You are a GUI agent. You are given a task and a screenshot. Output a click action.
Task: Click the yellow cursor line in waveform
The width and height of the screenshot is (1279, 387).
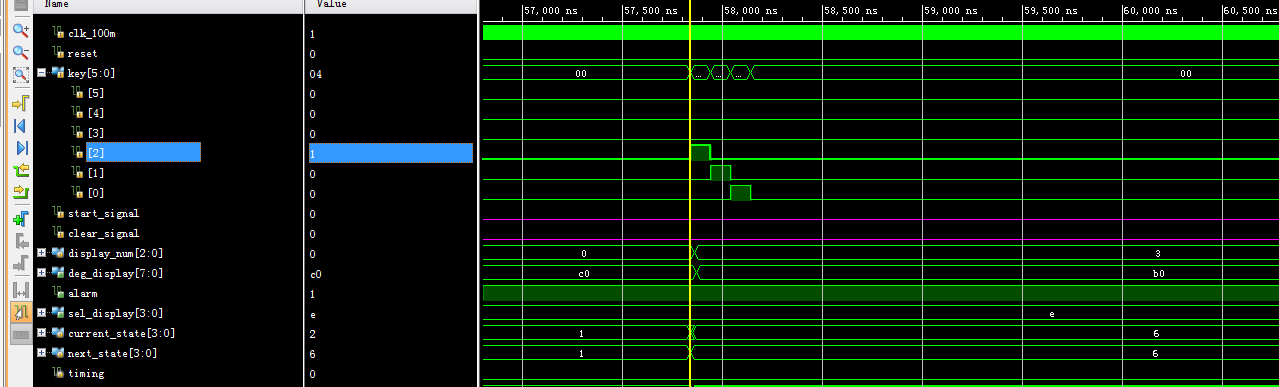click(690, 200)
